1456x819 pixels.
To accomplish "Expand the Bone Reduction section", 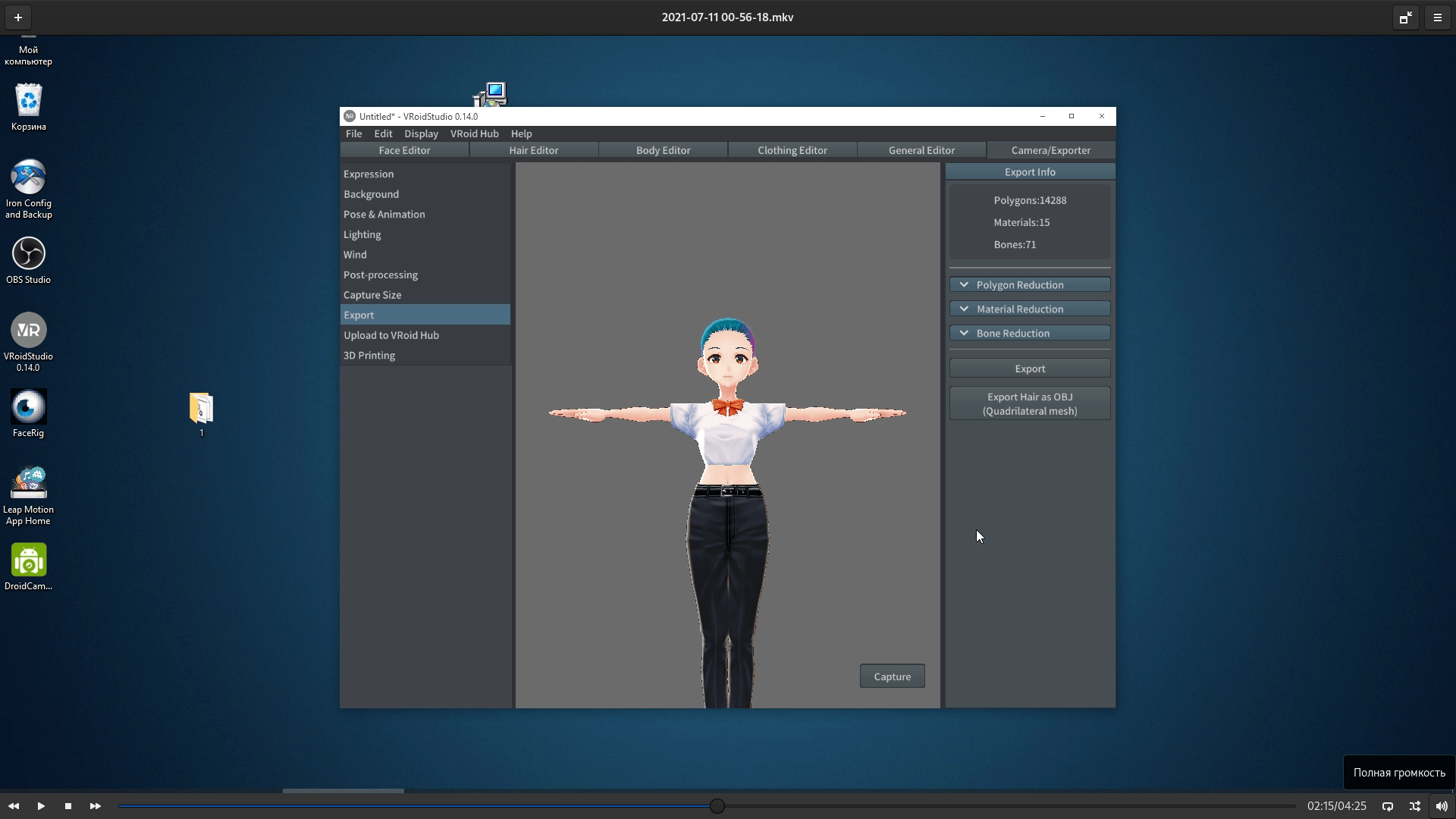I will click(1030, 334).
